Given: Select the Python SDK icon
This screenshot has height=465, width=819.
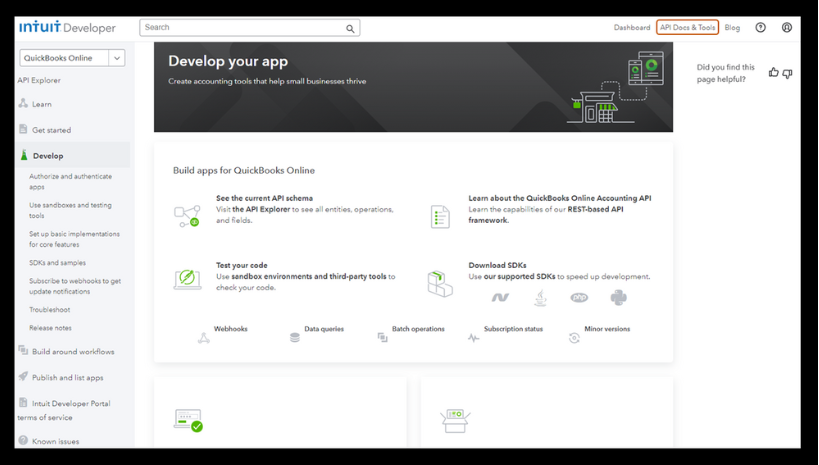Looking at the screenshot, I should 618,298.
